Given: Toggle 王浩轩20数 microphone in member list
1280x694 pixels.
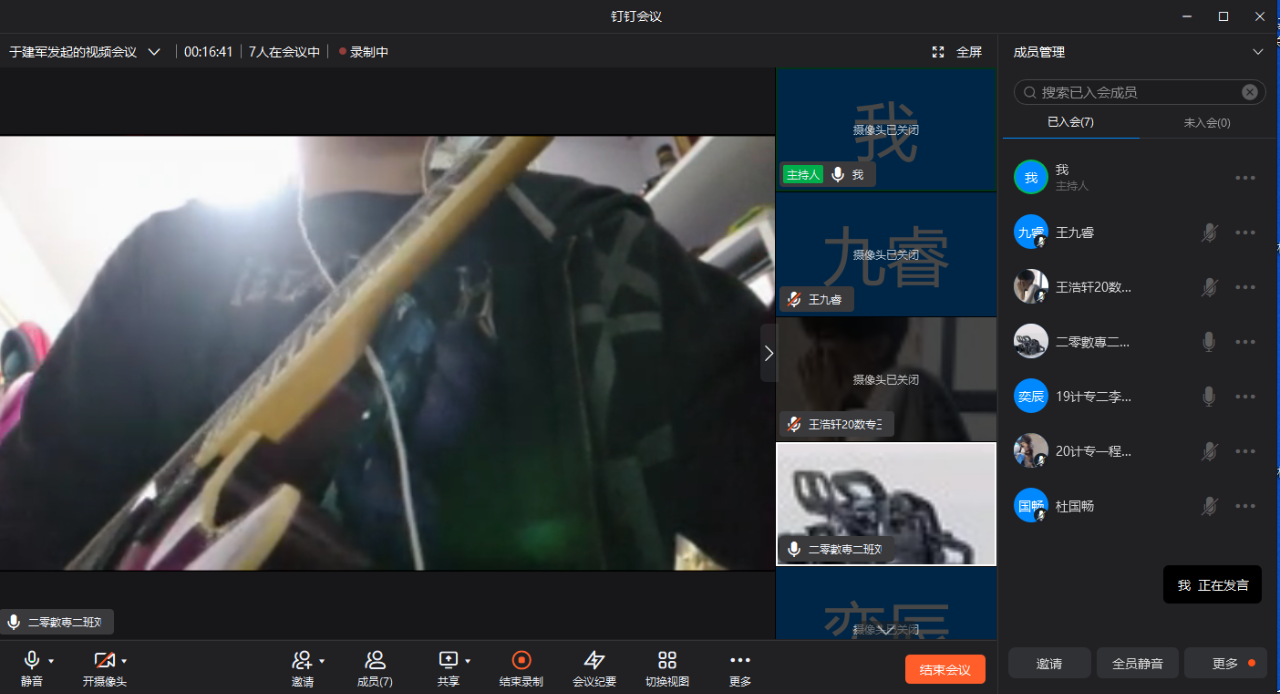Looking at the screenshot, I should tap(1209, 287).
